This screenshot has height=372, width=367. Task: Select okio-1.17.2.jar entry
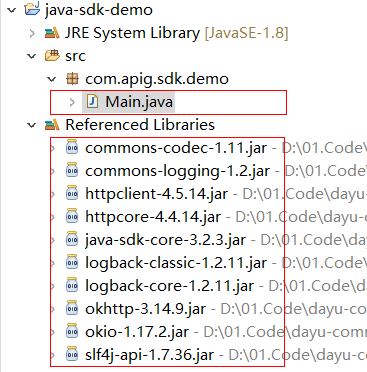pos(137,332)
